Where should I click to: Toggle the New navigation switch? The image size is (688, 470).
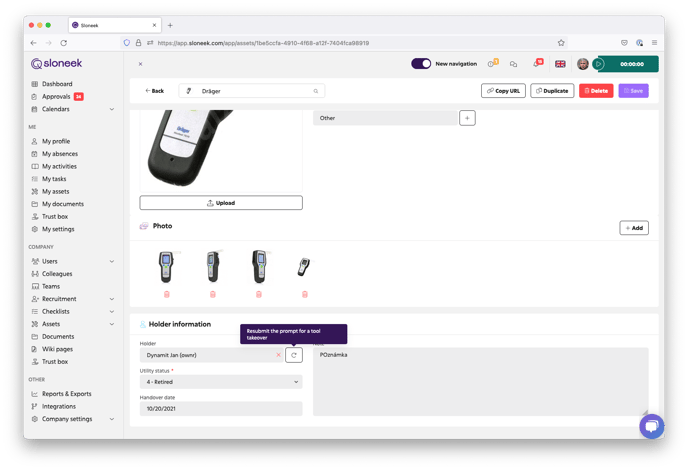point(421,64)
